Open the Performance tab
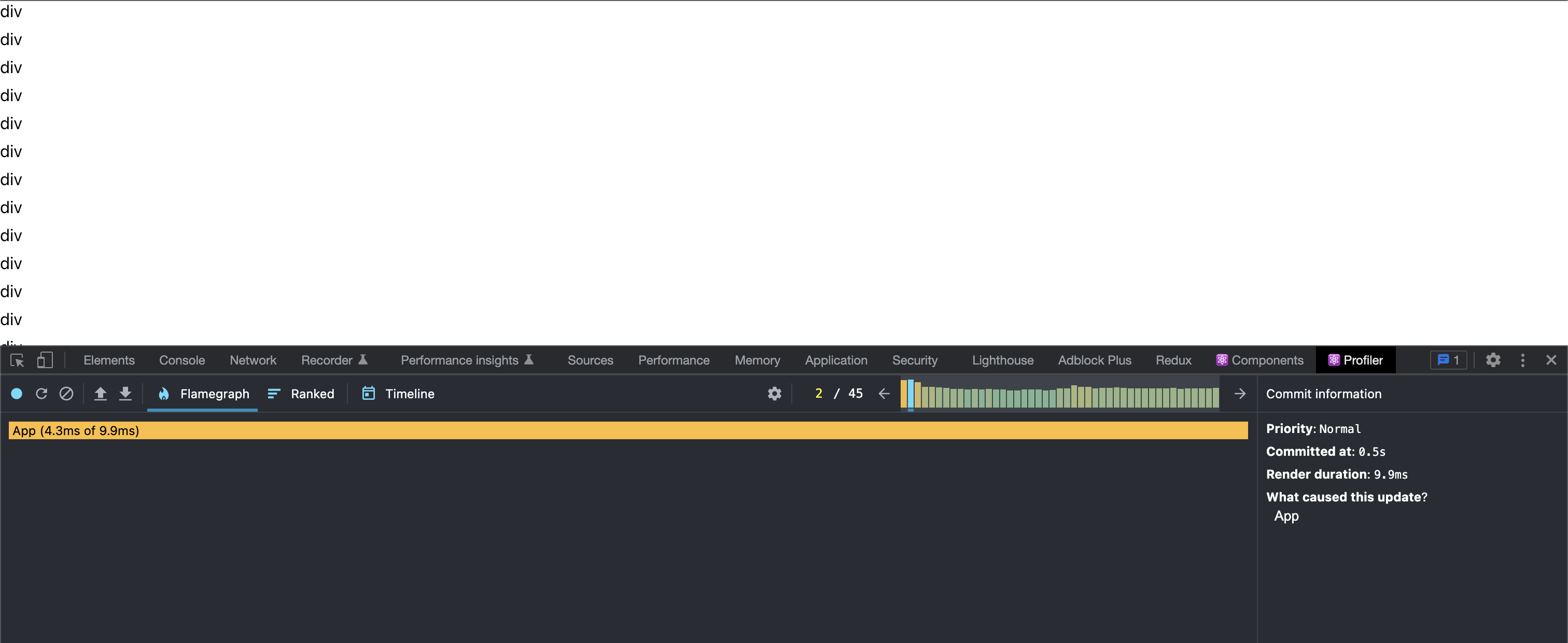This screenshot has height=643, width=1568. [674, 360]
